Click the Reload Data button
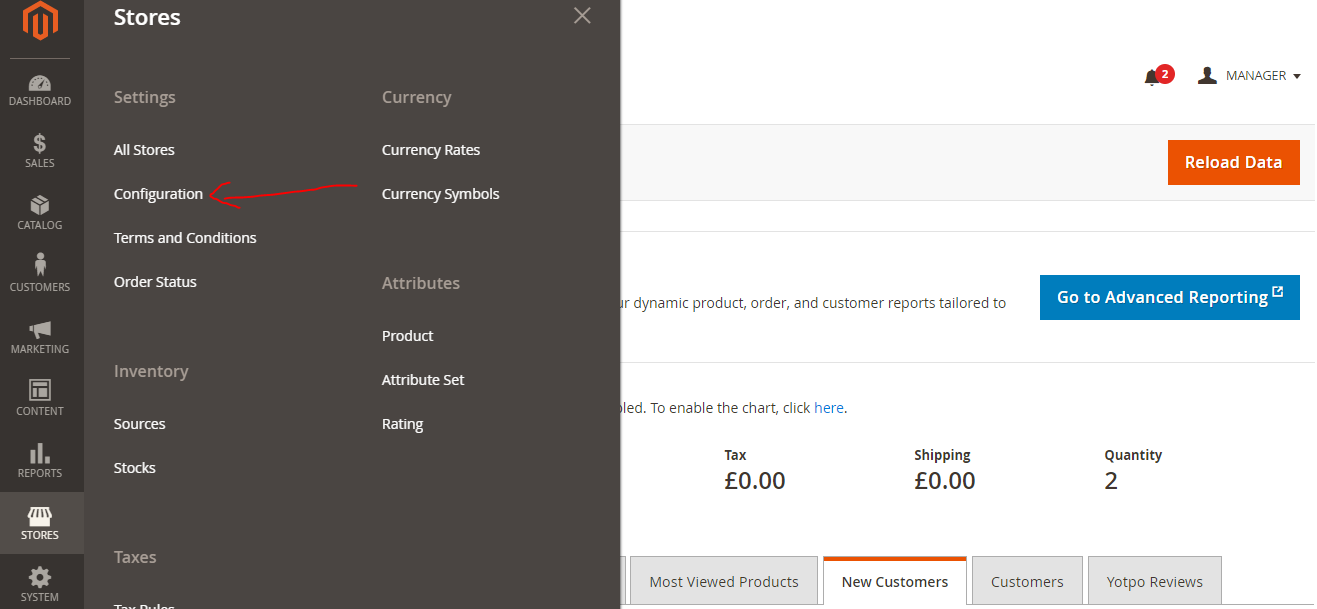The width and height of the screenshot is (1317, 609). 1233,162
